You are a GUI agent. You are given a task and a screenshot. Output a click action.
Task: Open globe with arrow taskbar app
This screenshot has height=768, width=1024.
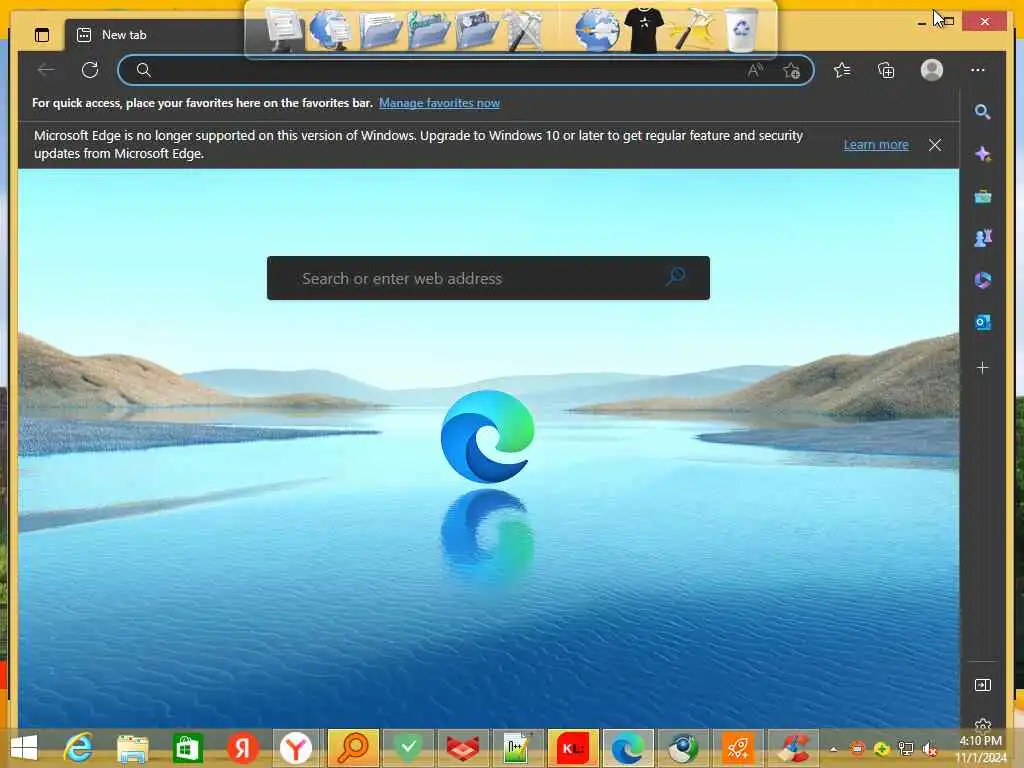(x=682, y=748)
